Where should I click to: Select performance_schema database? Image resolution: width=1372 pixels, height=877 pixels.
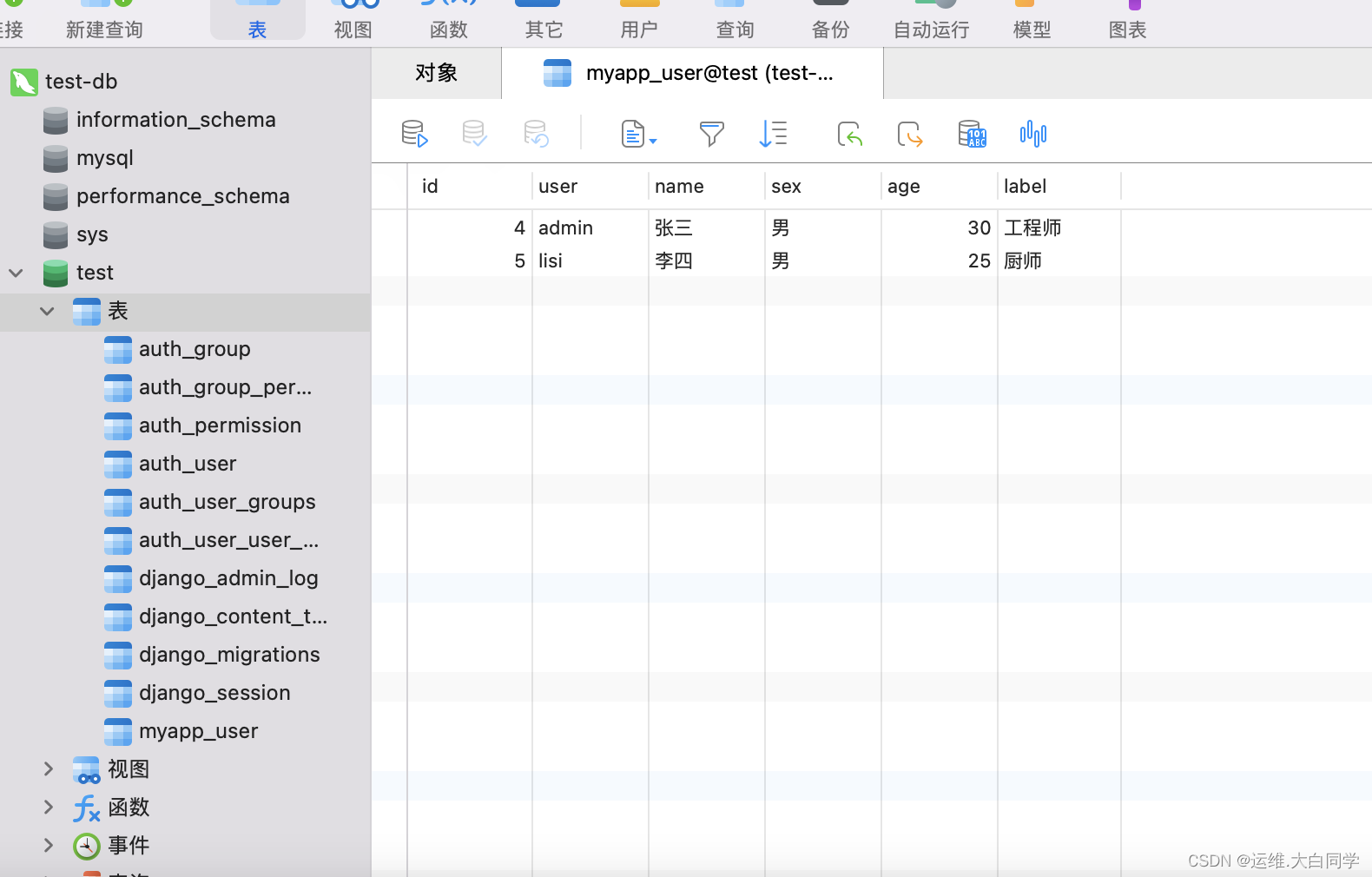tap(185, 196)
